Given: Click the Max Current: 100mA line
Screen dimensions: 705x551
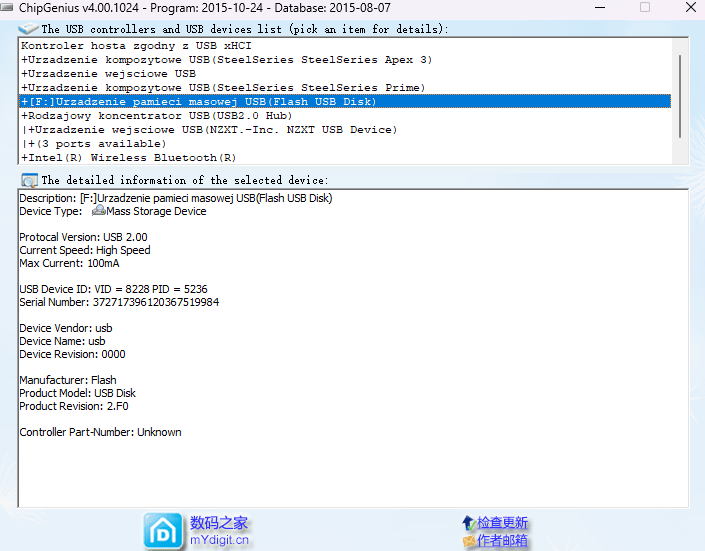Looking at the screenshot, I should 69,263.
